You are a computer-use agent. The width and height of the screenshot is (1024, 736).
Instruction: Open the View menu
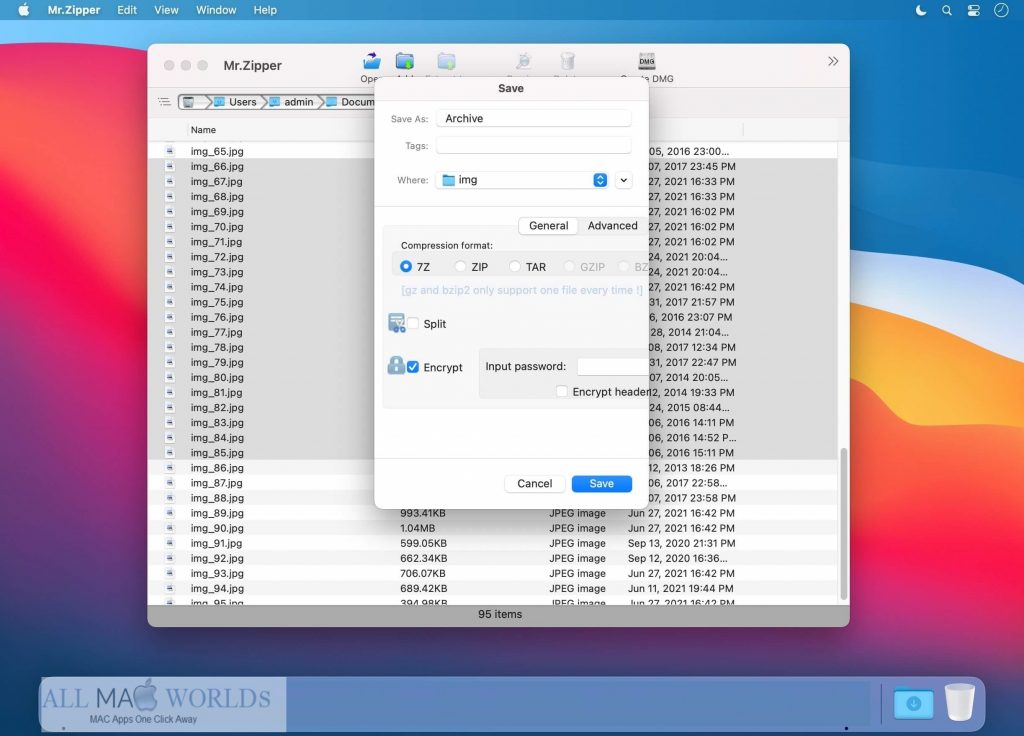166,10
